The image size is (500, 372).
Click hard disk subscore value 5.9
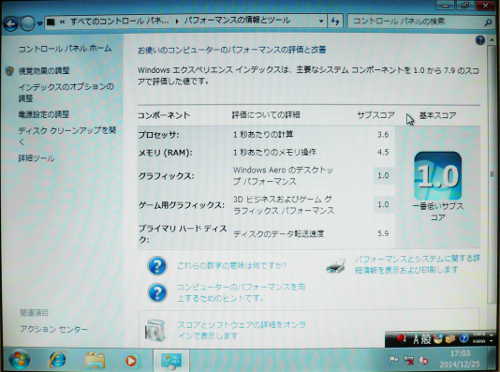383,233
